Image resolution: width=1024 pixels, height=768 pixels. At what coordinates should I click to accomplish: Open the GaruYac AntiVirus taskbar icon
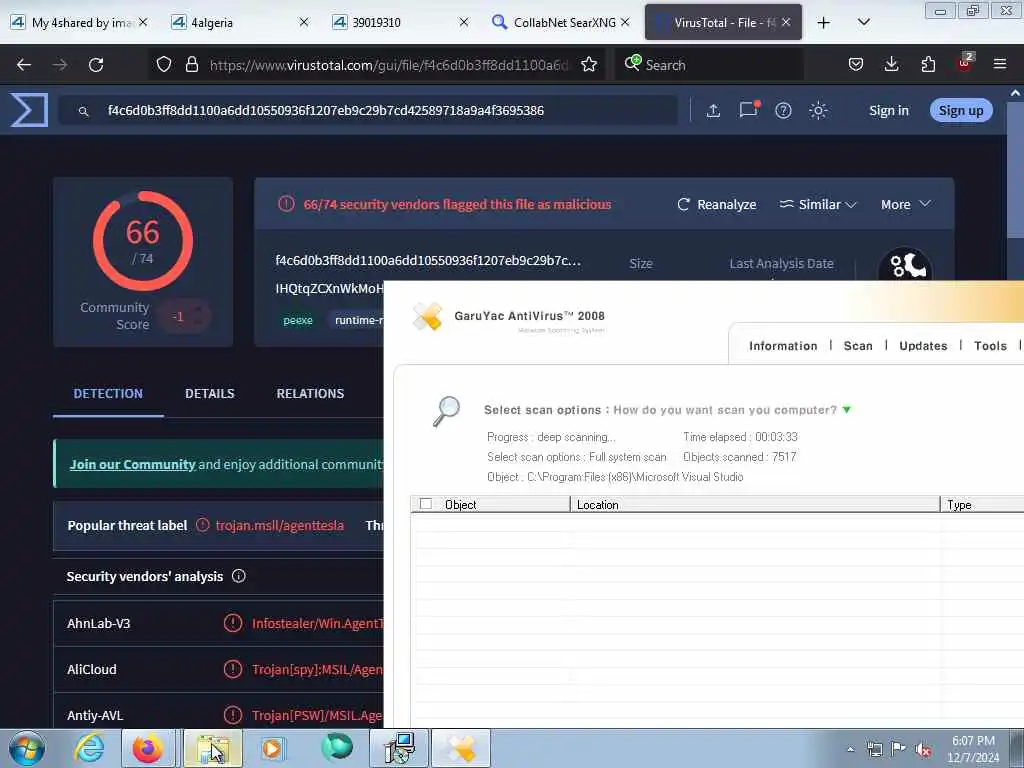tap(461, 748)
